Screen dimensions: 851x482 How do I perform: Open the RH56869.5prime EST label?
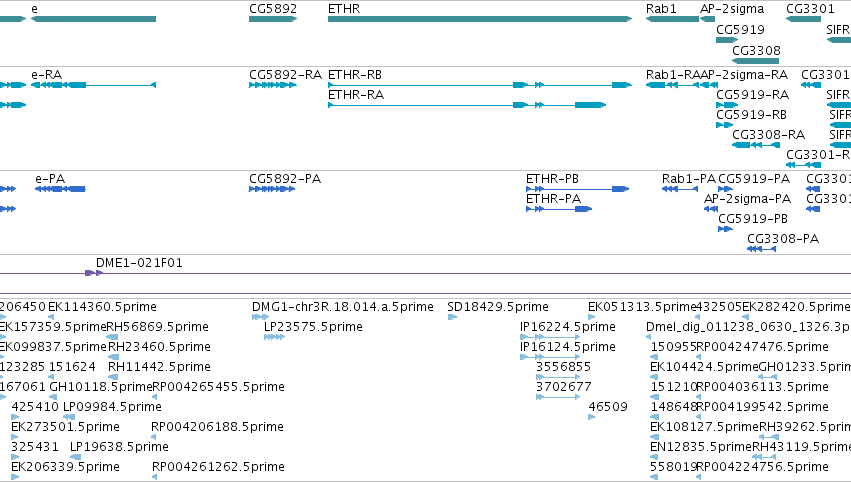157,327
